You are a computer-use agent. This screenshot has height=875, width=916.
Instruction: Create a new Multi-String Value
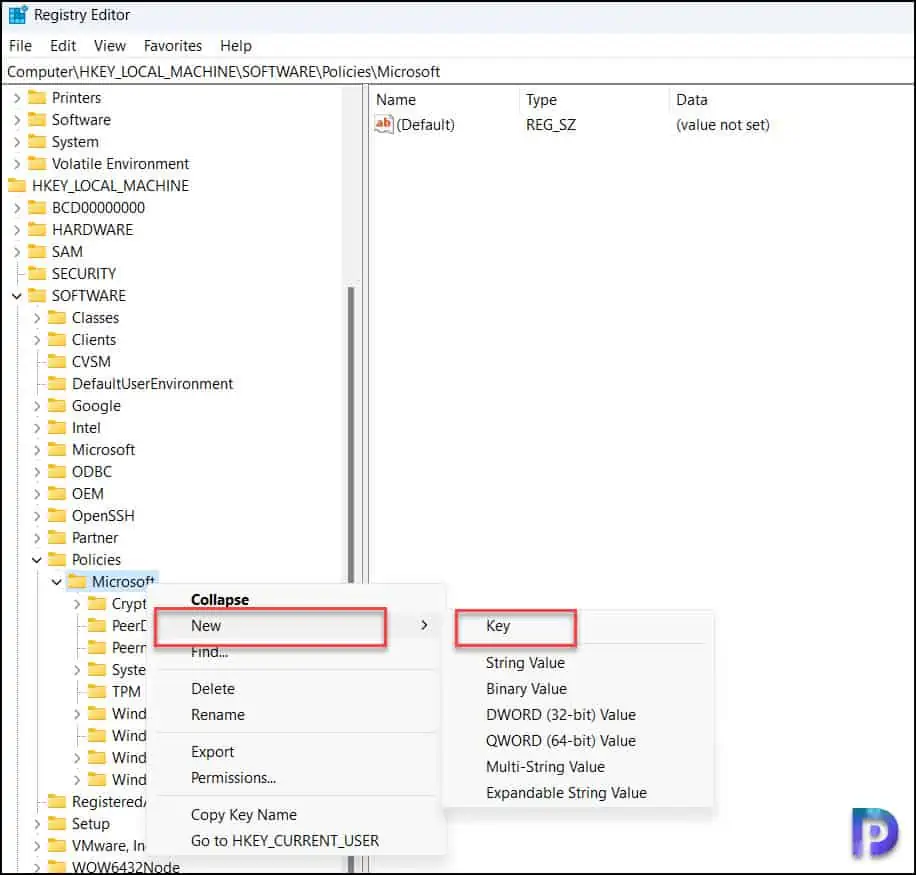coord(545,766)
